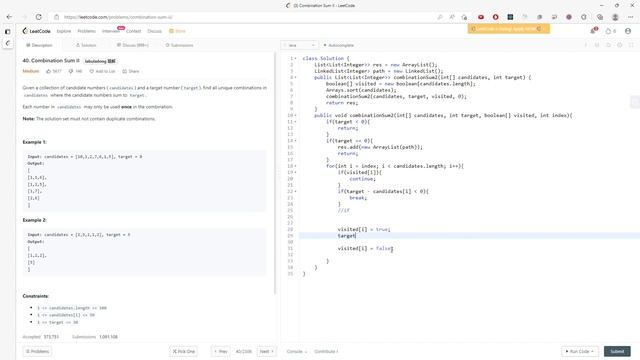The height and width of the screenshot is (360, 640).
Task: Collapse code fold arrow at line 1
Action: click(296, 58)
